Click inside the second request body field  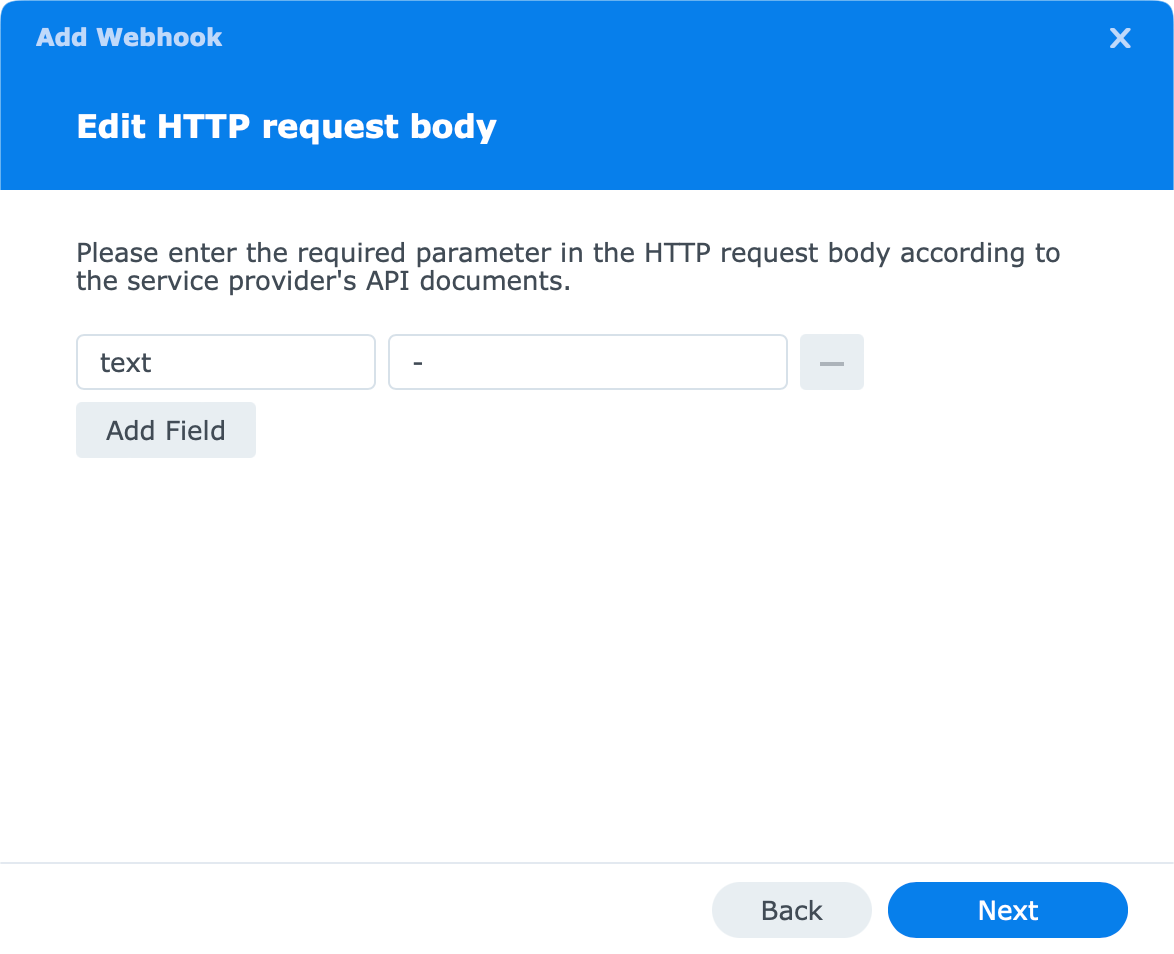point(587,362)
